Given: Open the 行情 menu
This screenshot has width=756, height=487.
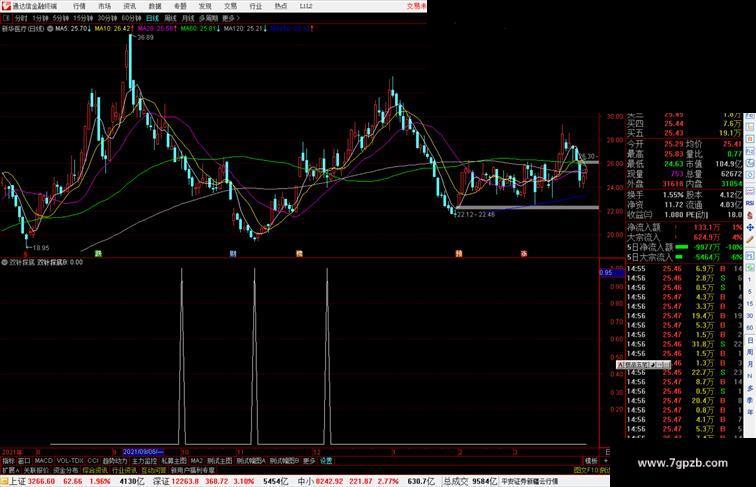Looking at the screenshot, I should (79, 6).
